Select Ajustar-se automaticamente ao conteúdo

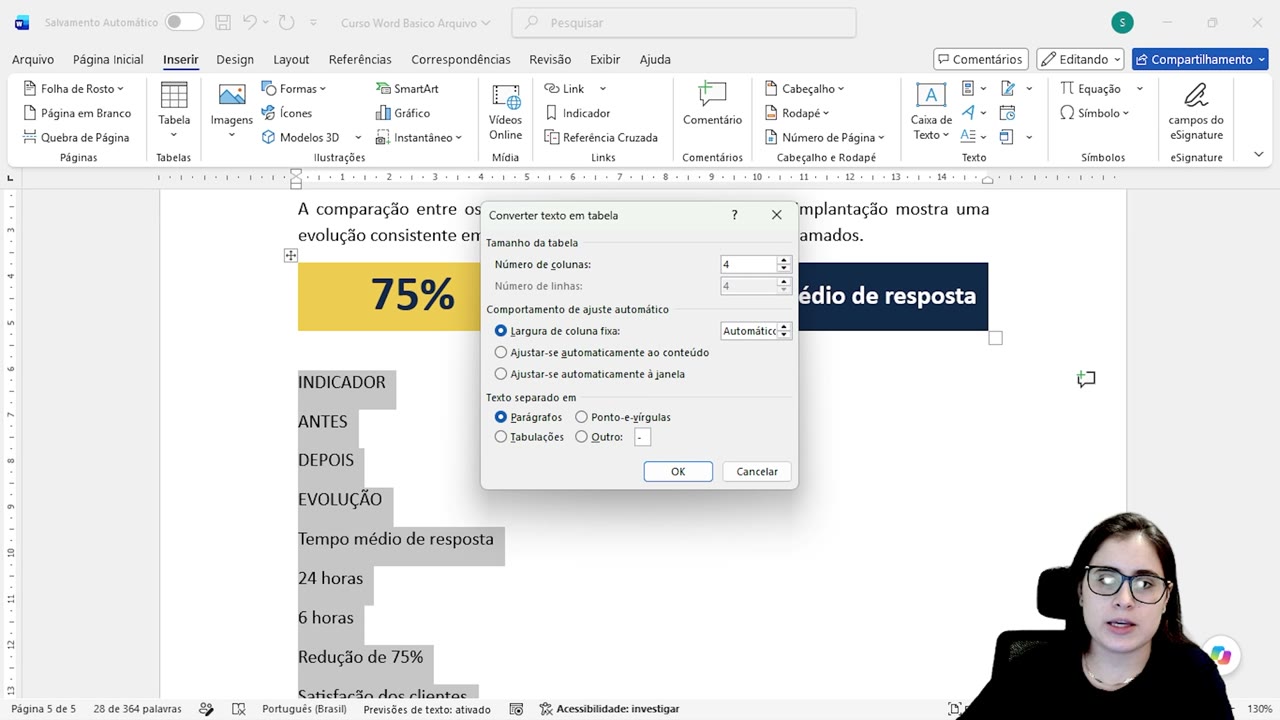602,352
